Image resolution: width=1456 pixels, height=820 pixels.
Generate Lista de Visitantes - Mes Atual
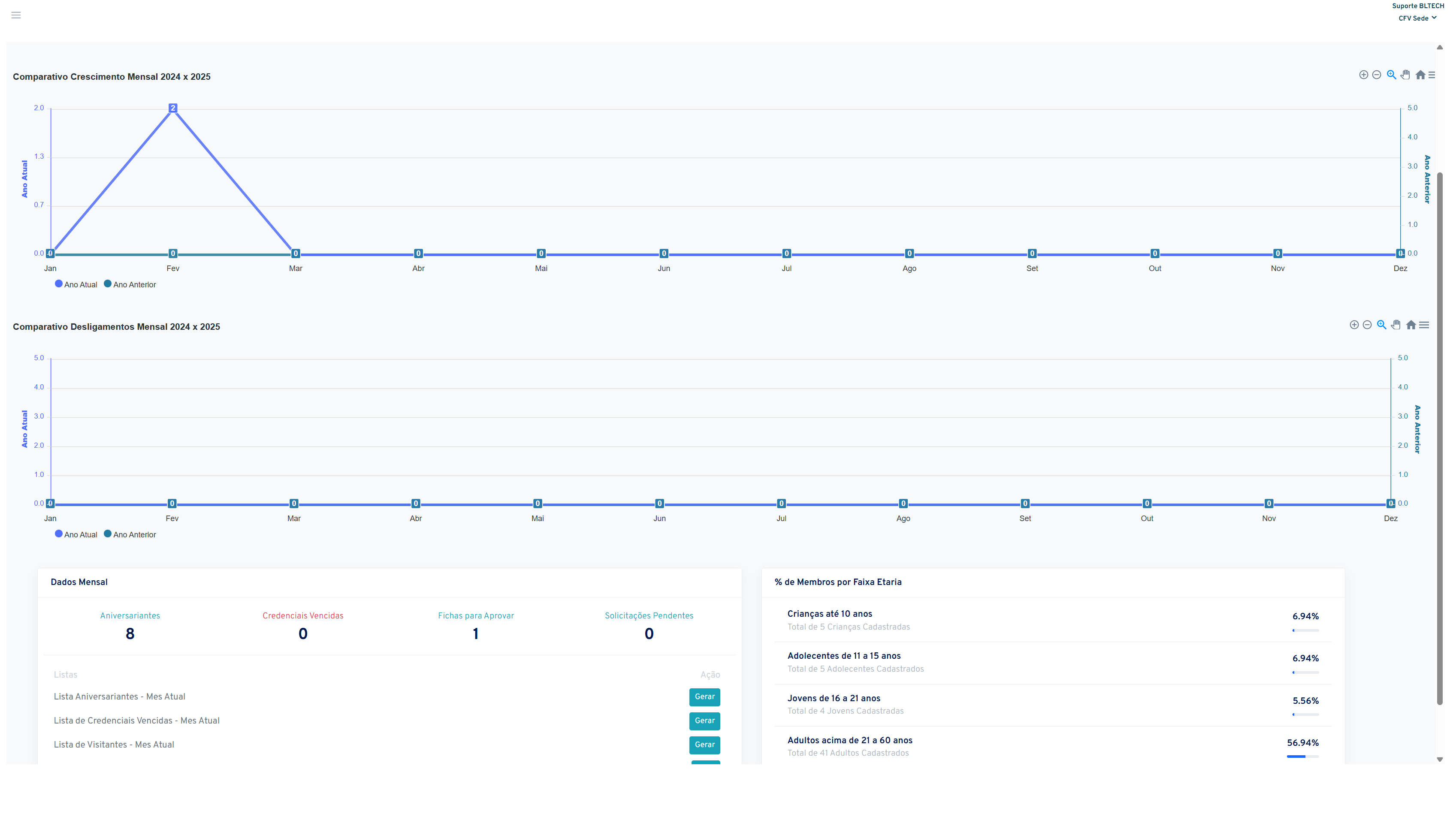(x=704, y=745)
